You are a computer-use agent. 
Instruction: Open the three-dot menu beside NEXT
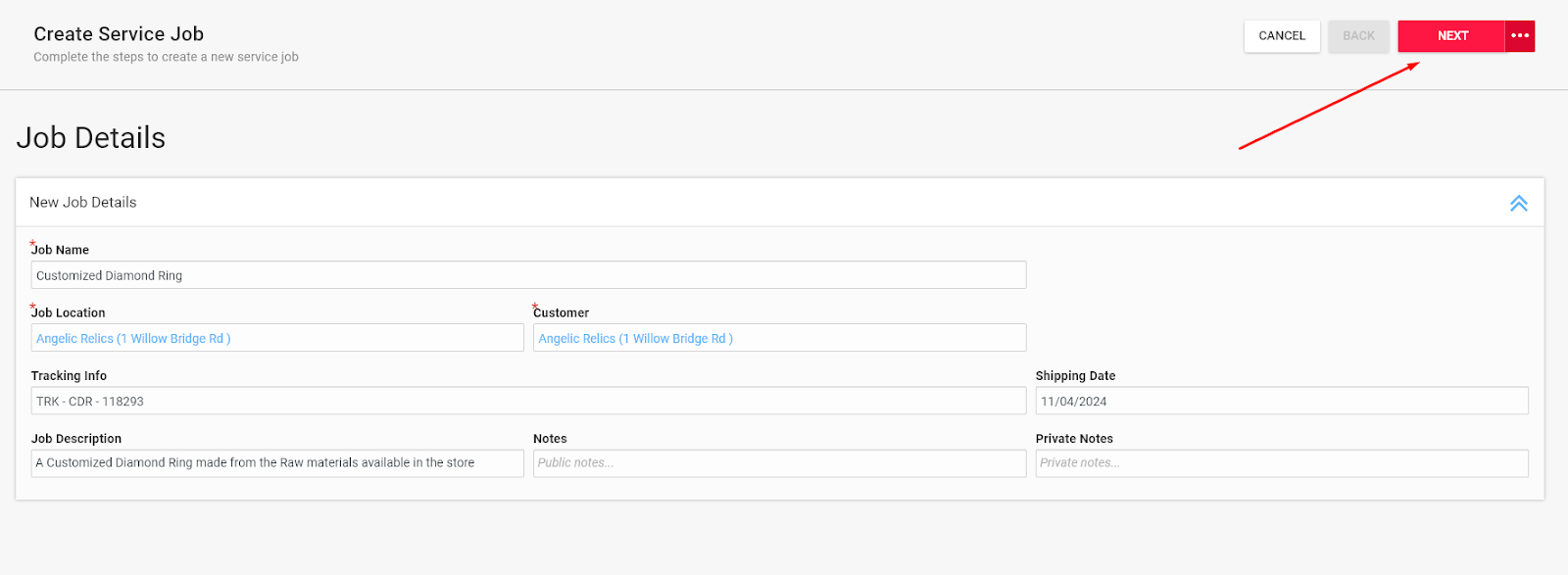click(x=1520, y=36)
